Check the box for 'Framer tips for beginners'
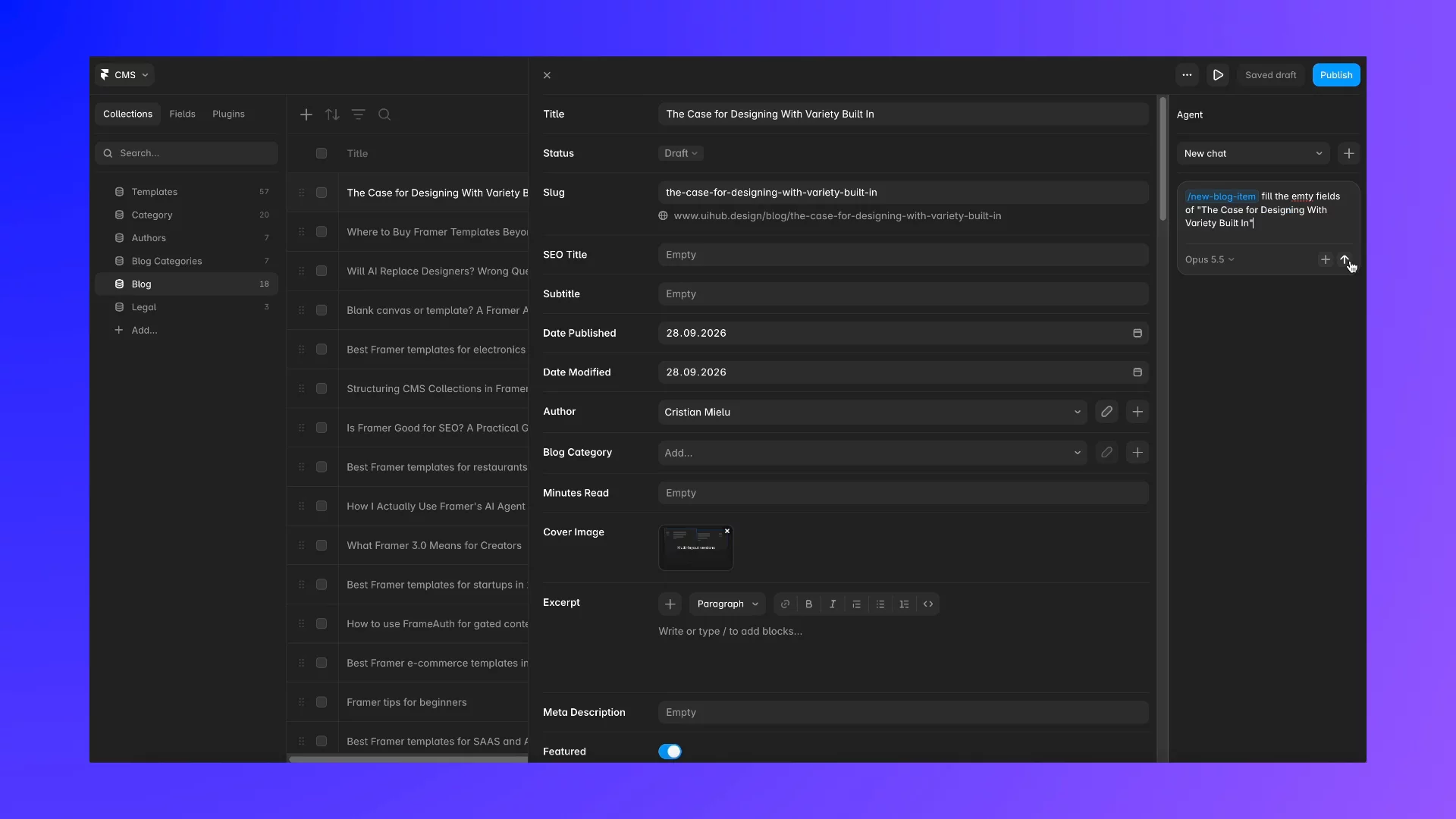Viewport: 1456px width, 819px height. [322, 702]
